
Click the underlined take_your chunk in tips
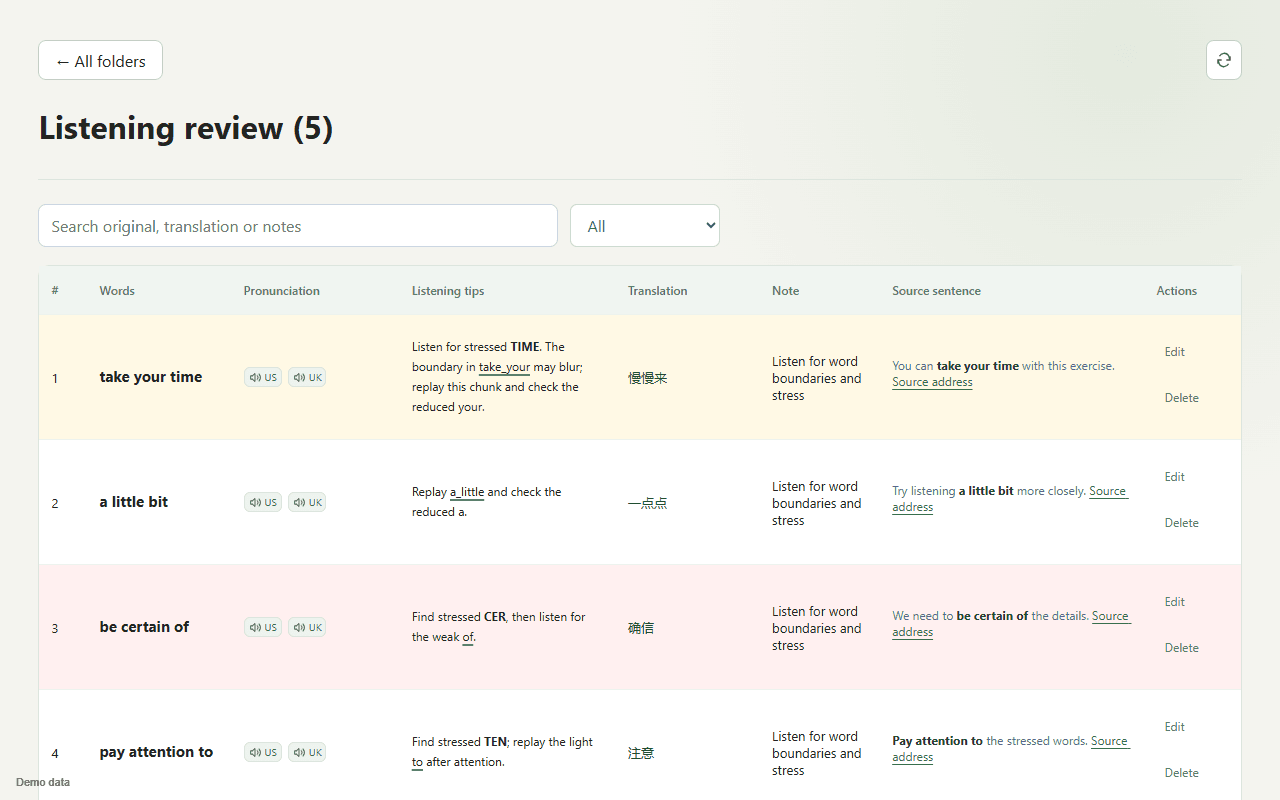tap(504, 367)
